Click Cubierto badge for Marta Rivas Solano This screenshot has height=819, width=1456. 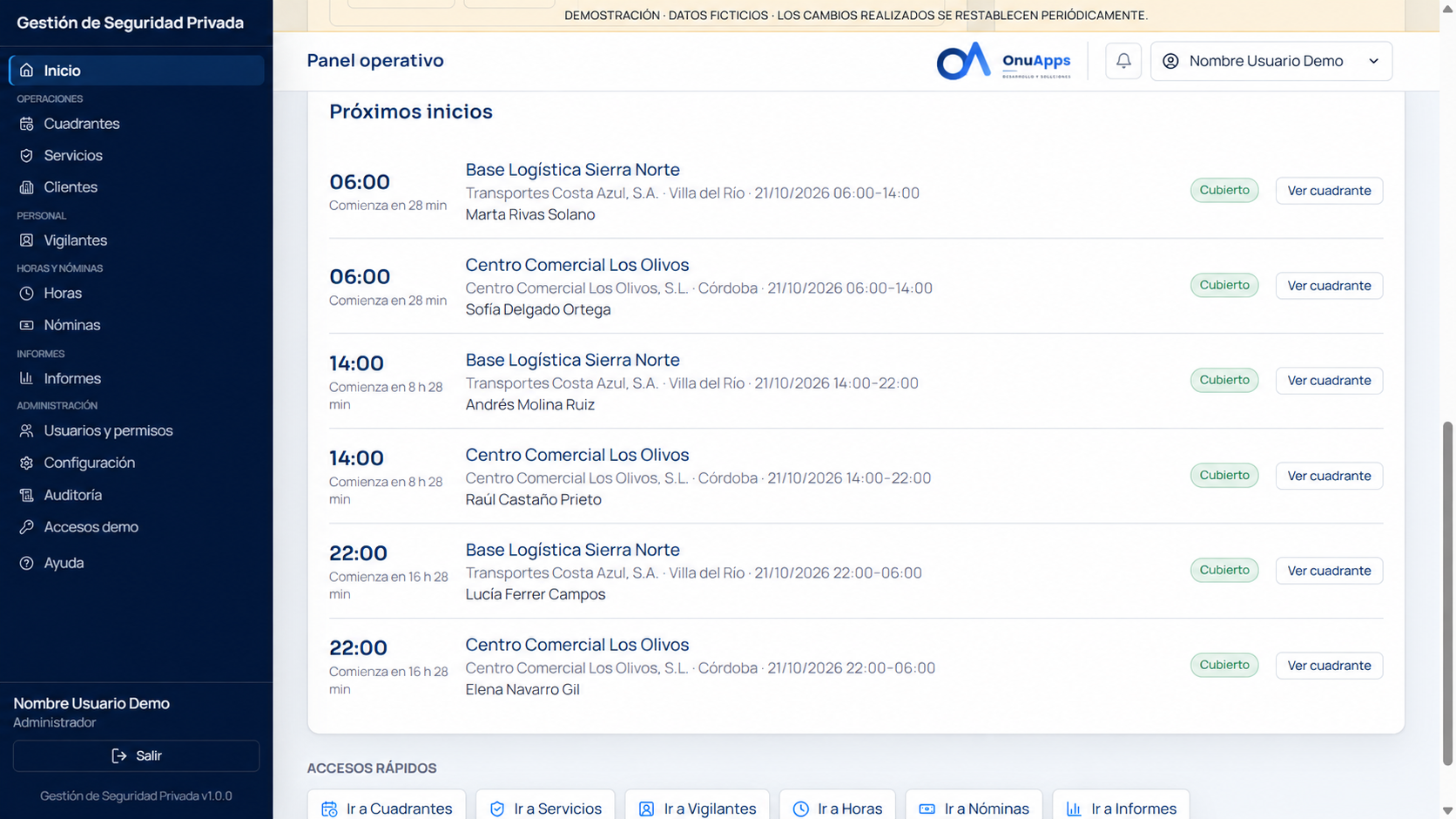(x=1224, y=190)
